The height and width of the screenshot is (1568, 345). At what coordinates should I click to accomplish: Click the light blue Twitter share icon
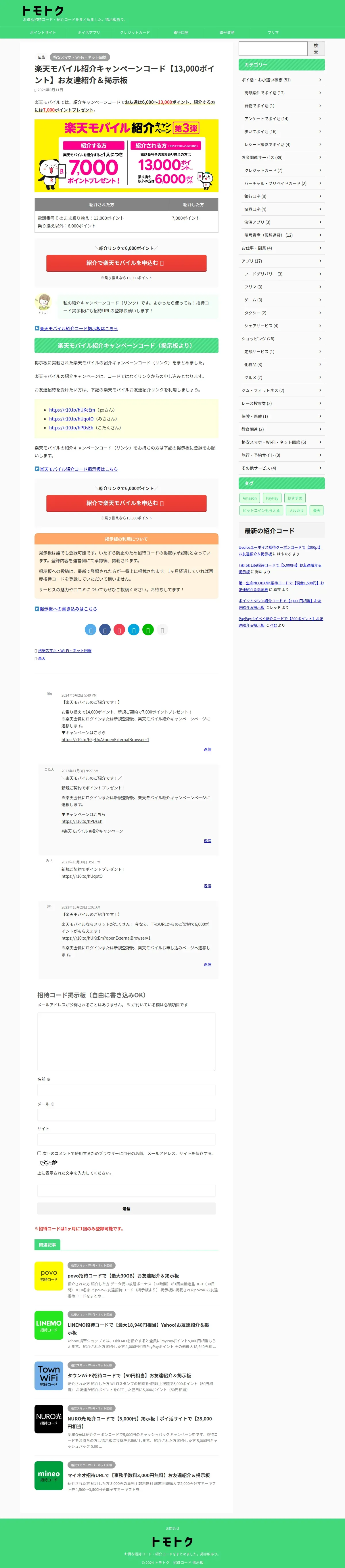91,630
